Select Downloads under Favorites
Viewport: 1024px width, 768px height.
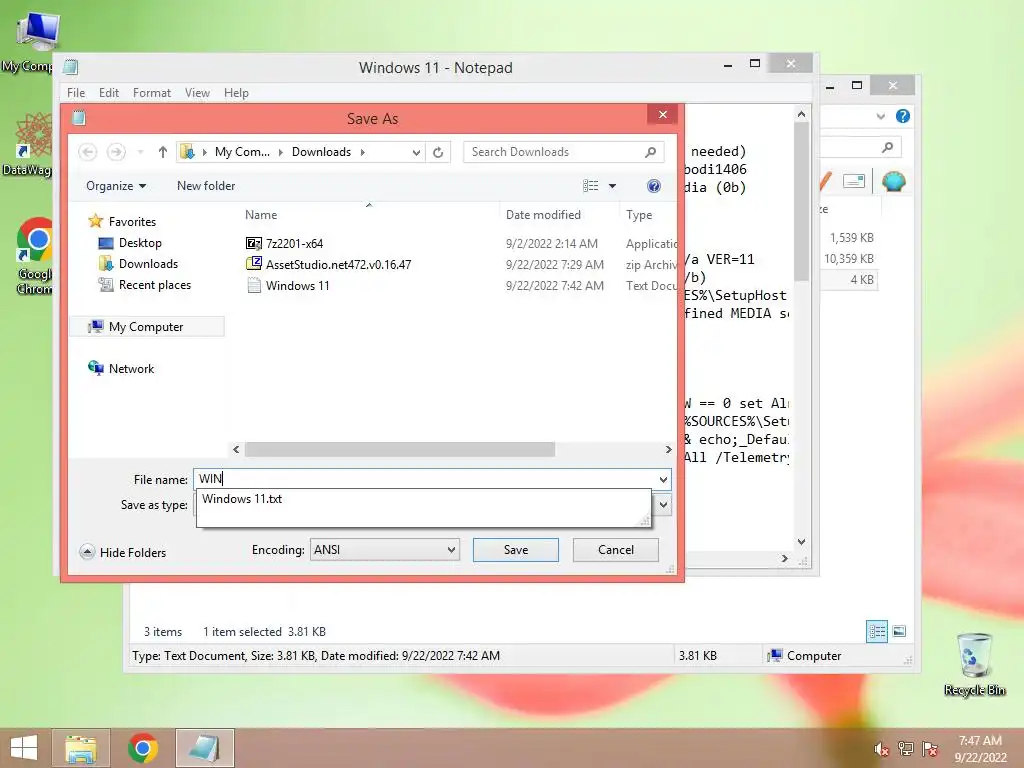point(138,264)
